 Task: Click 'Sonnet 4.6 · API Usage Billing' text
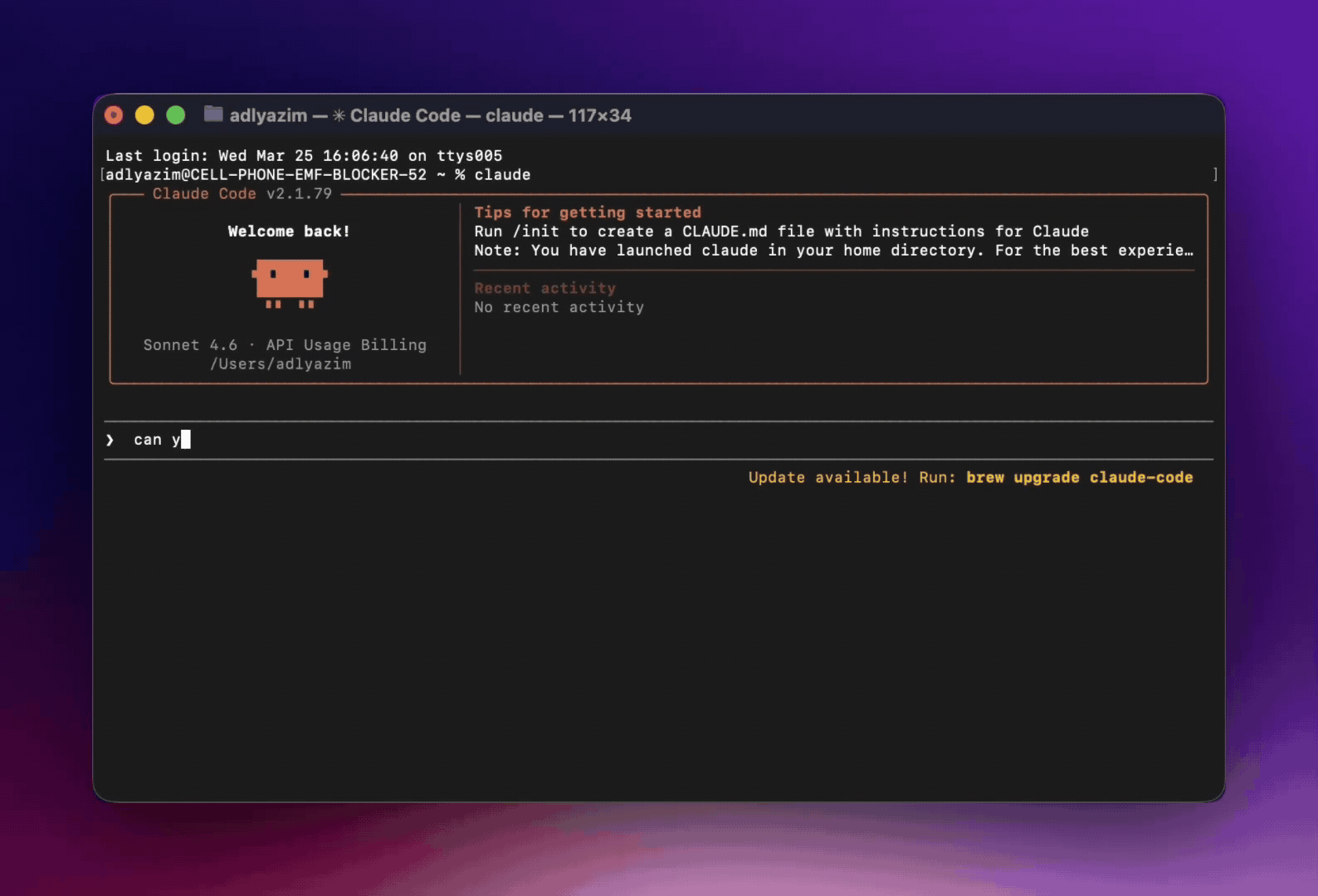(x=285, y=344)
